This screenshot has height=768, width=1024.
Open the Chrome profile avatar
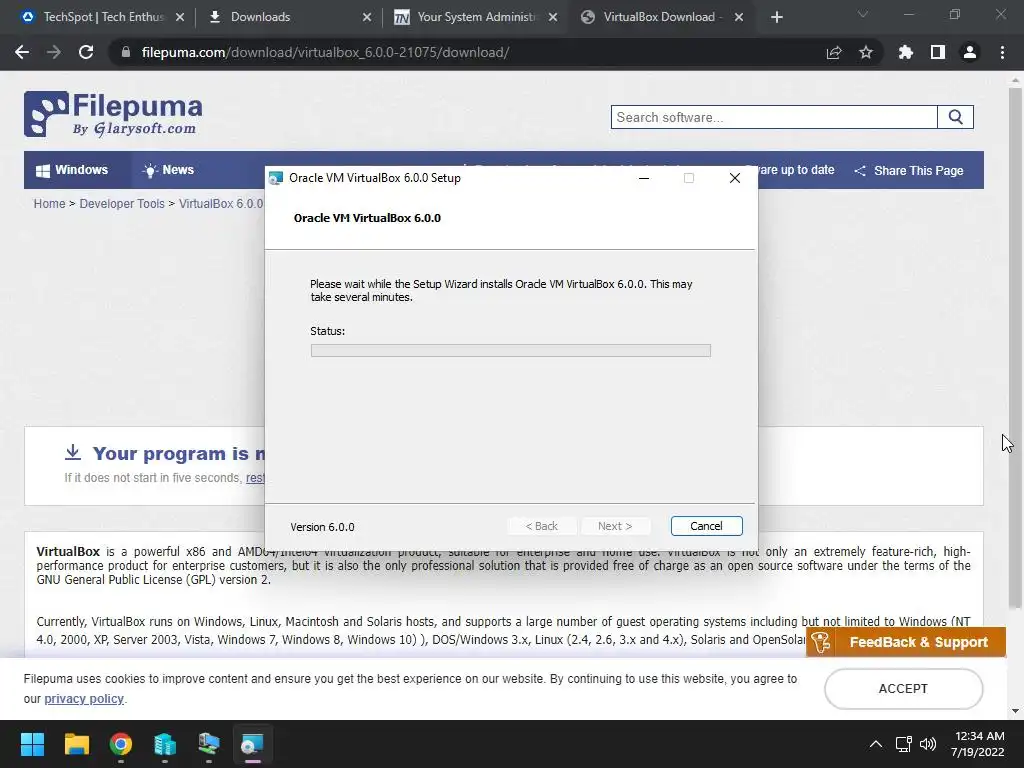coord(970,52)
